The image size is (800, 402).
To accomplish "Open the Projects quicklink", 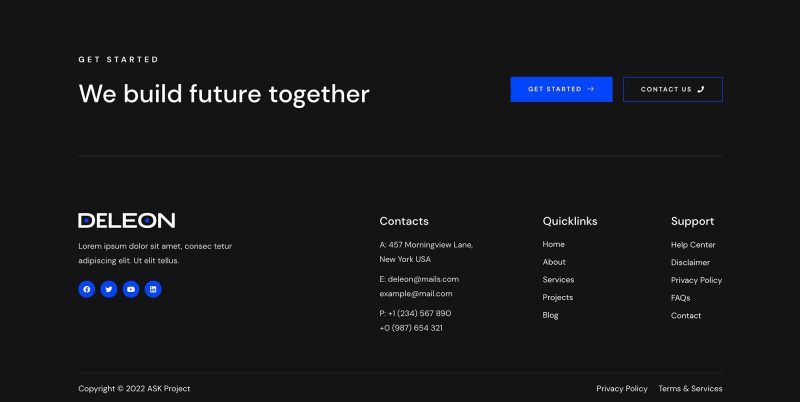I will [558, 297].
